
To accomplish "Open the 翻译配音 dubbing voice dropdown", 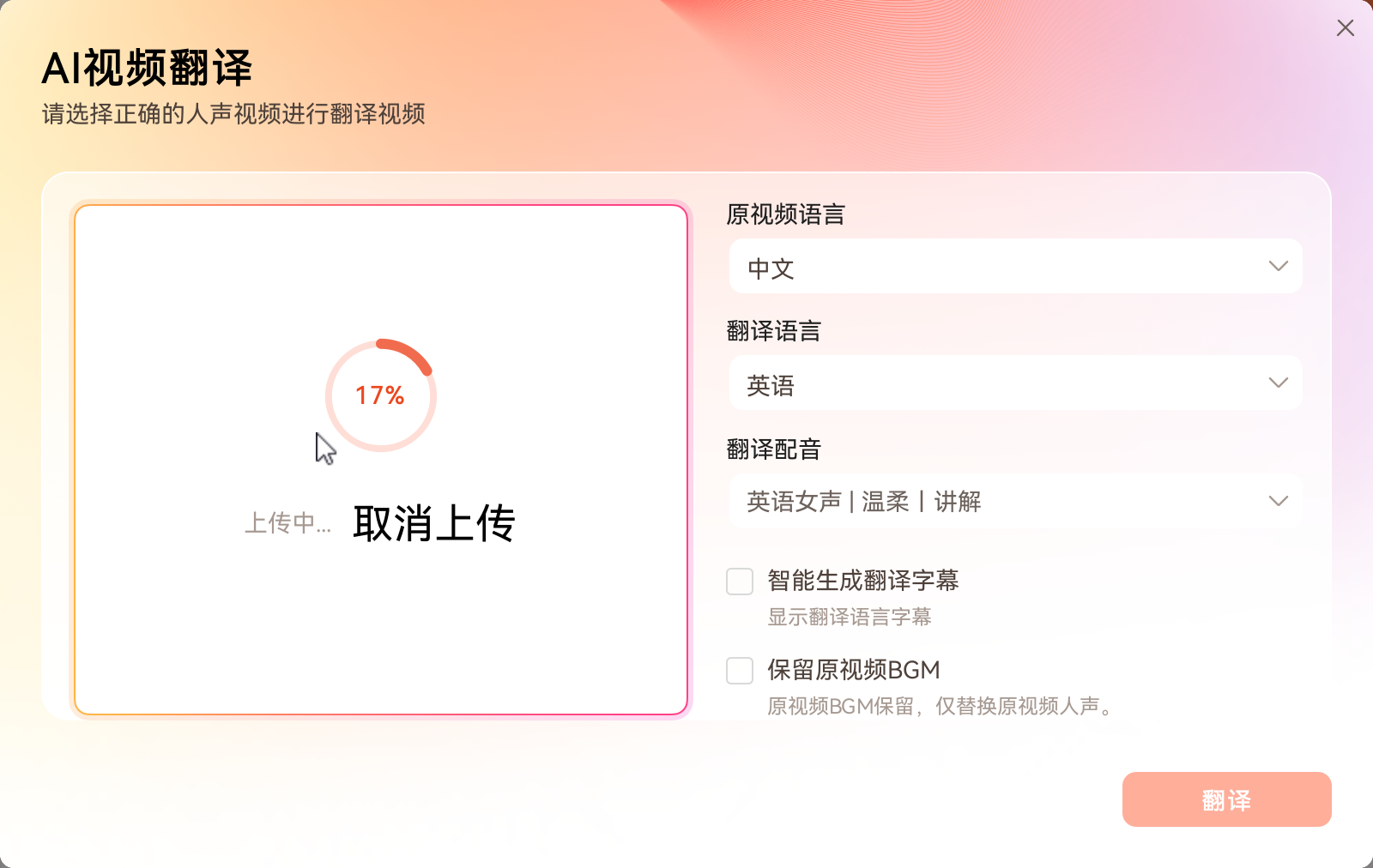I will click(x=1016, y=500).
